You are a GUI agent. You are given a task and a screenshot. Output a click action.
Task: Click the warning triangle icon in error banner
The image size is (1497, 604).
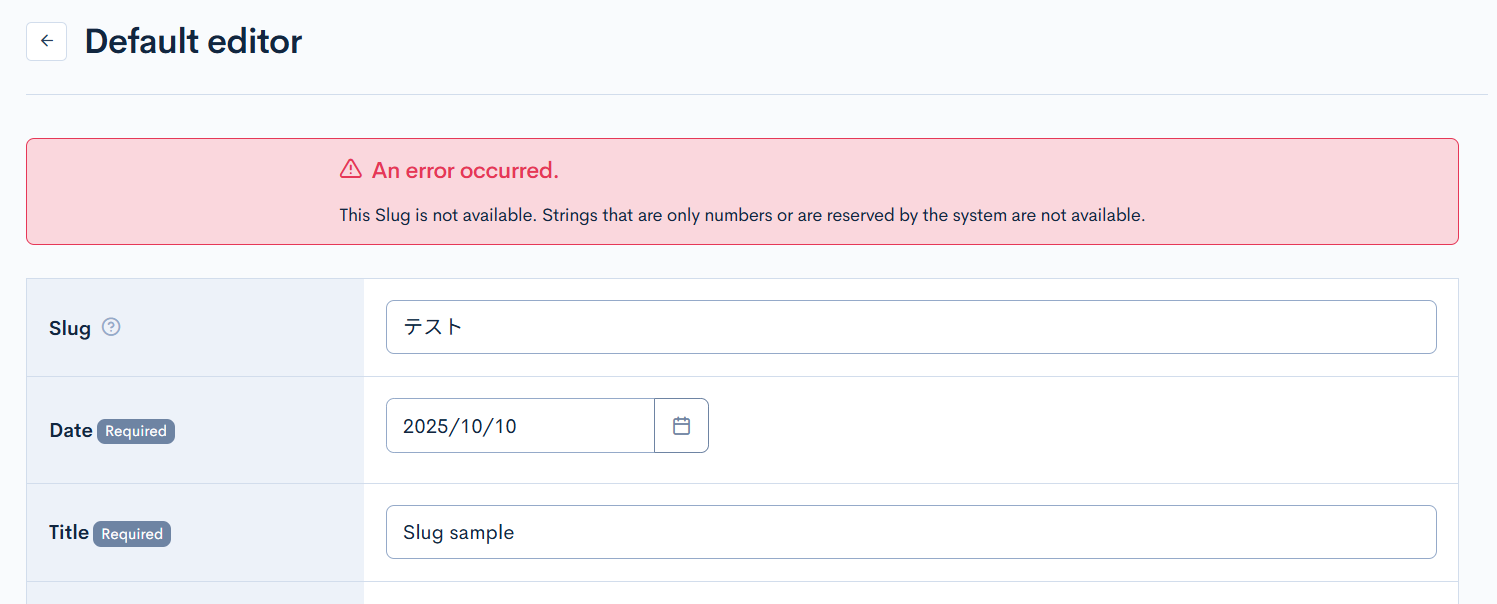pos(350,169)
